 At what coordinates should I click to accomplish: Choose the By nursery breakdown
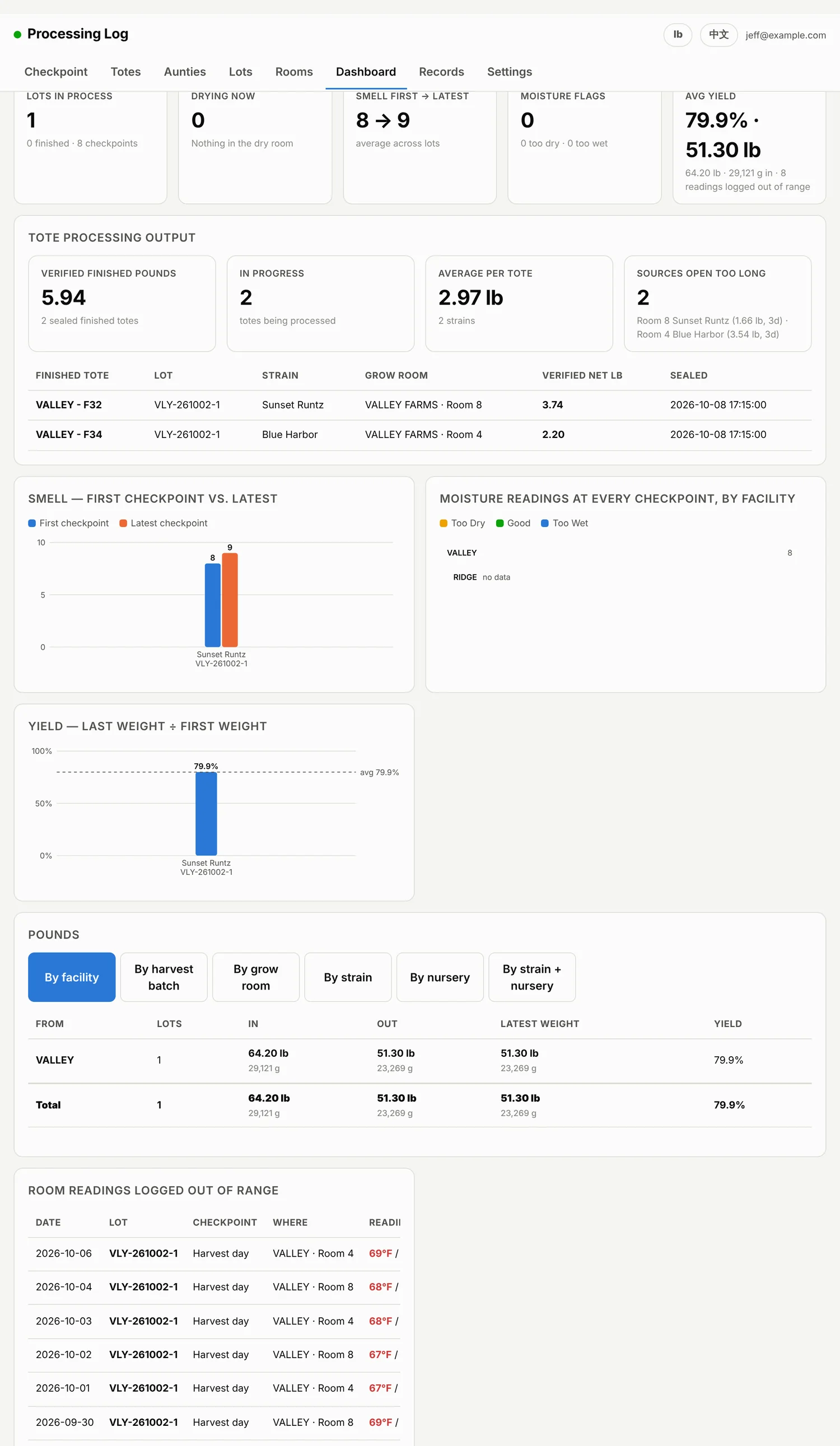click(x=440, y=977)
